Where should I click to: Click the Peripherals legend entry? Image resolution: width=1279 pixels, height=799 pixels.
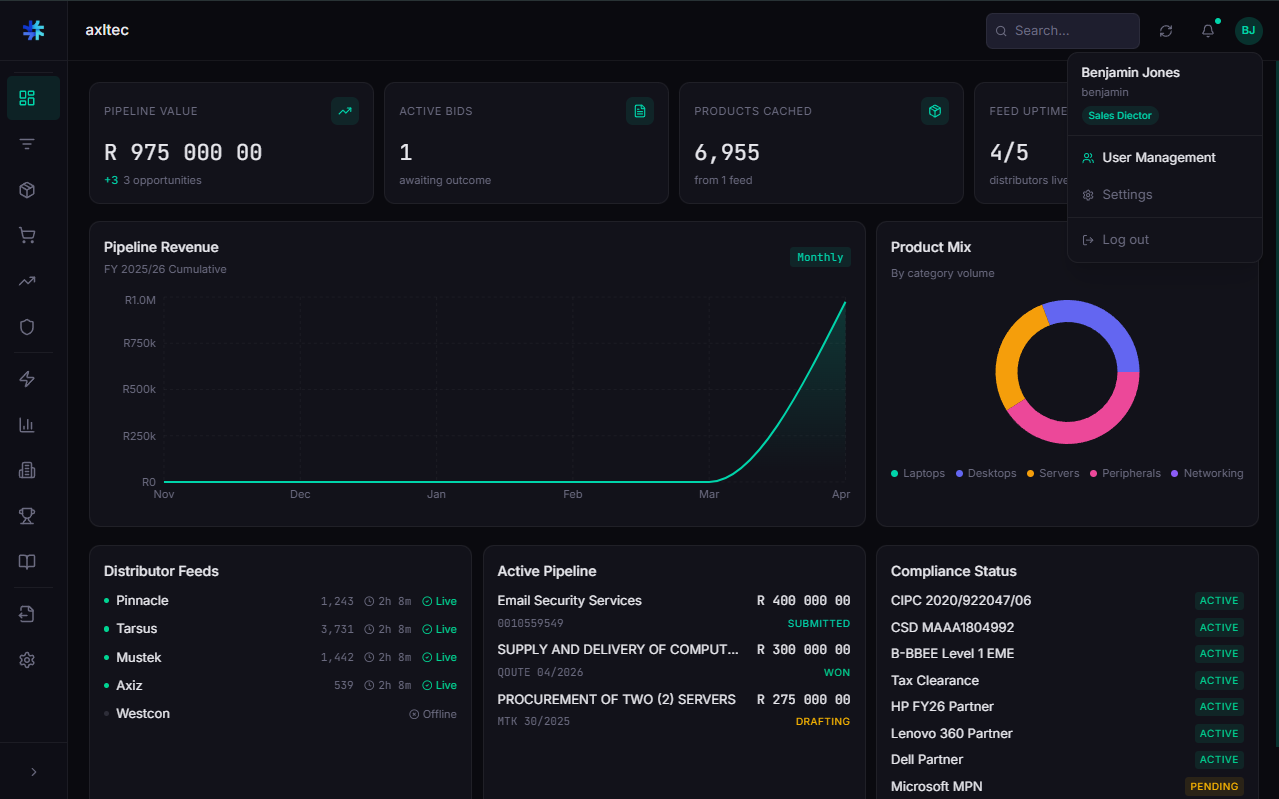pyautogui.click(x=1126, y=474)
